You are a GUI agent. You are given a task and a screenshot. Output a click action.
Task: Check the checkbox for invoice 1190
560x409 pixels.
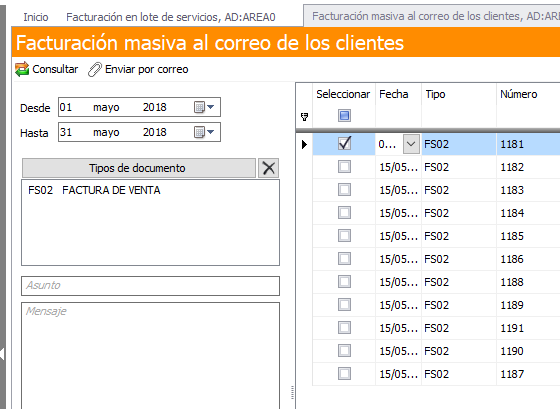coord(344,351)
